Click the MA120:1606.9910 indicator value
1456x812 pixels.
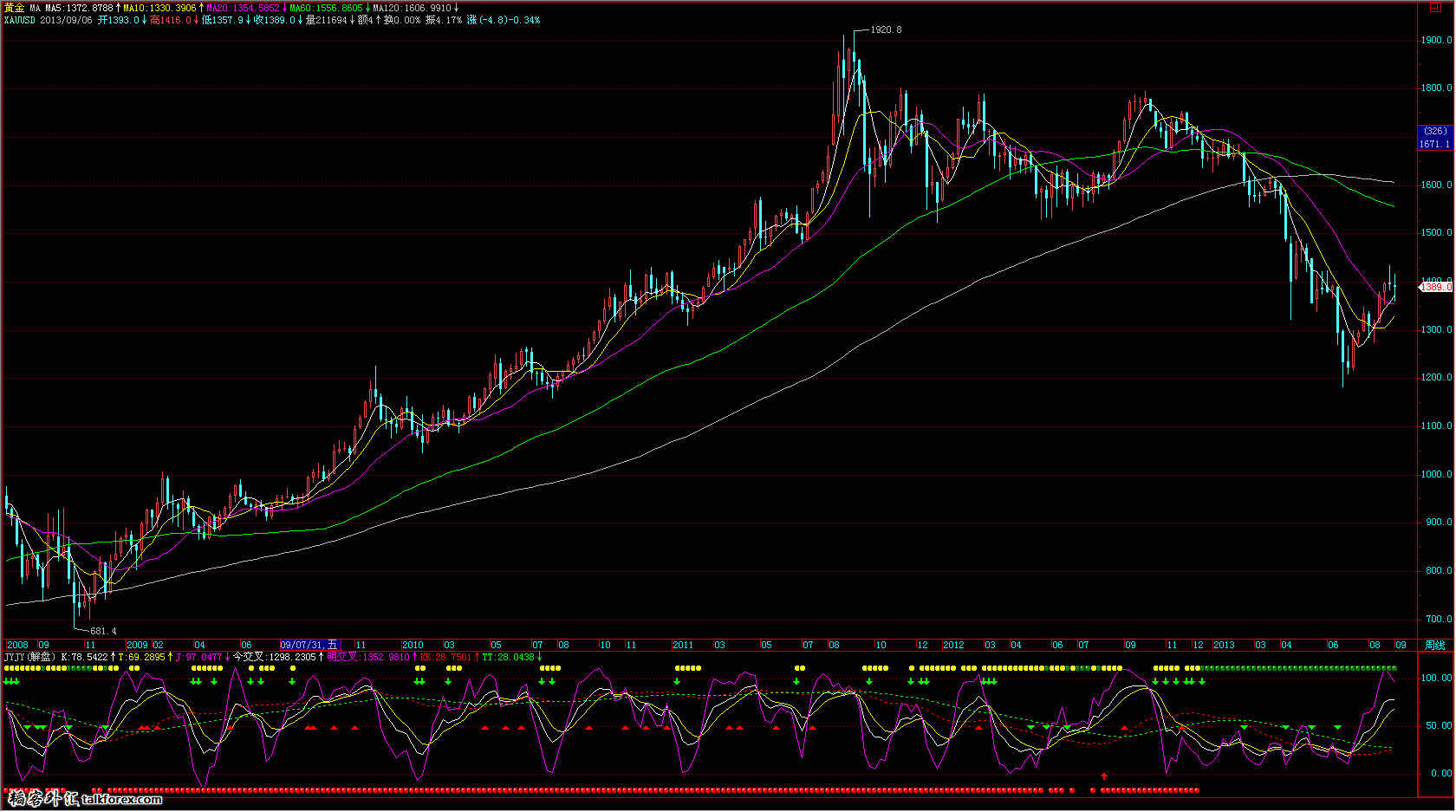pos(412,8)
